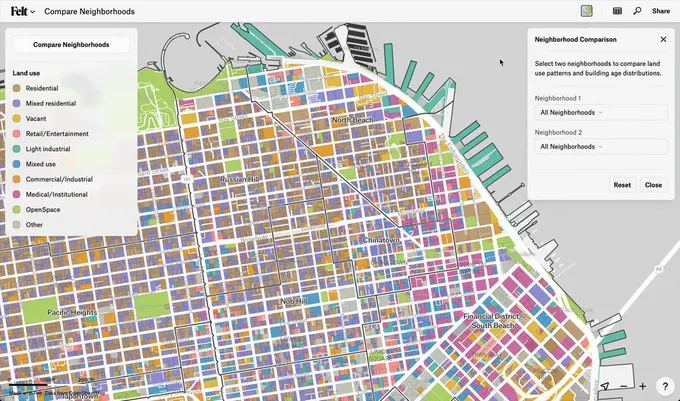Click the Russian Hill map label

(x=239, y=179)
